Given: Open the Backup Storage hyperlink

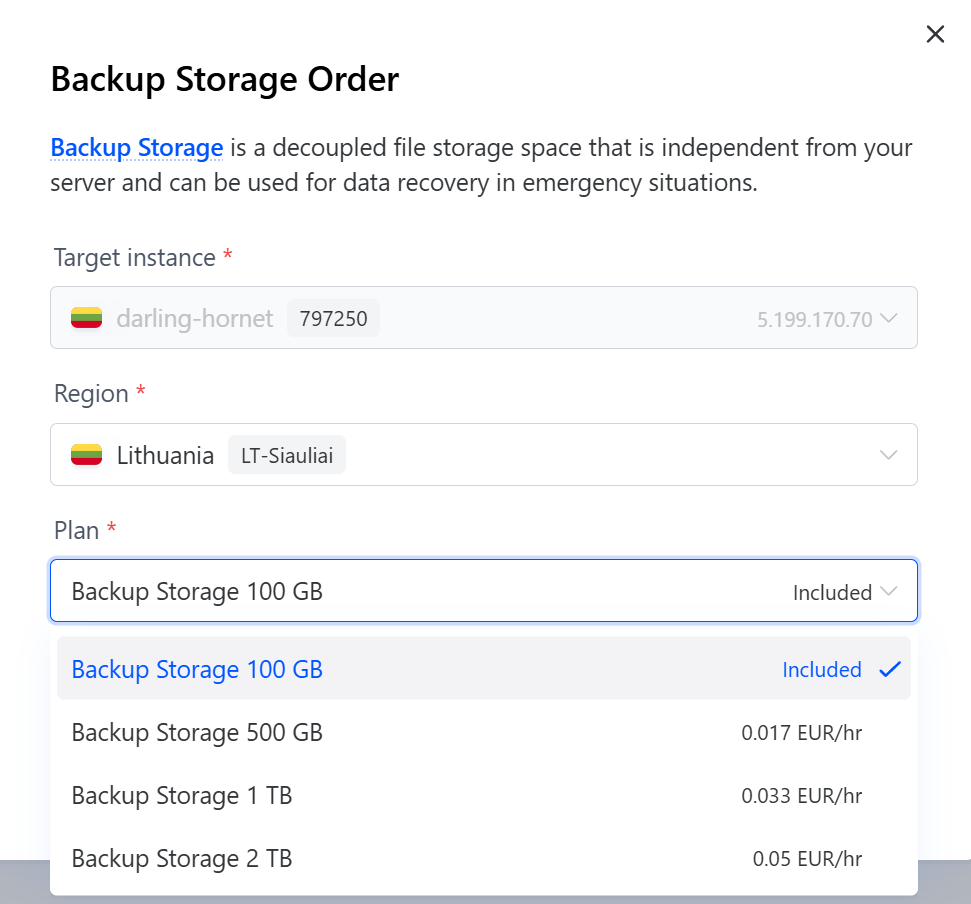Looking at the screenshot, I should coord(136,148).
